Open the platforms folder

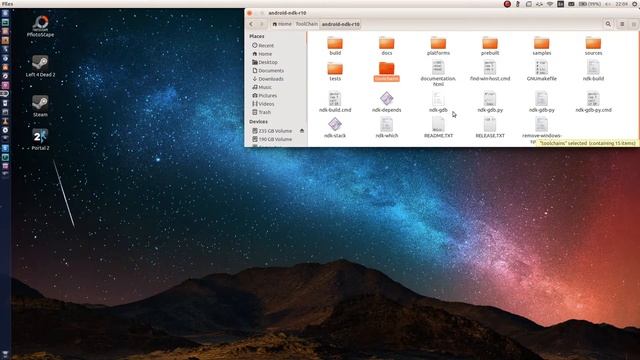(438, 46)
